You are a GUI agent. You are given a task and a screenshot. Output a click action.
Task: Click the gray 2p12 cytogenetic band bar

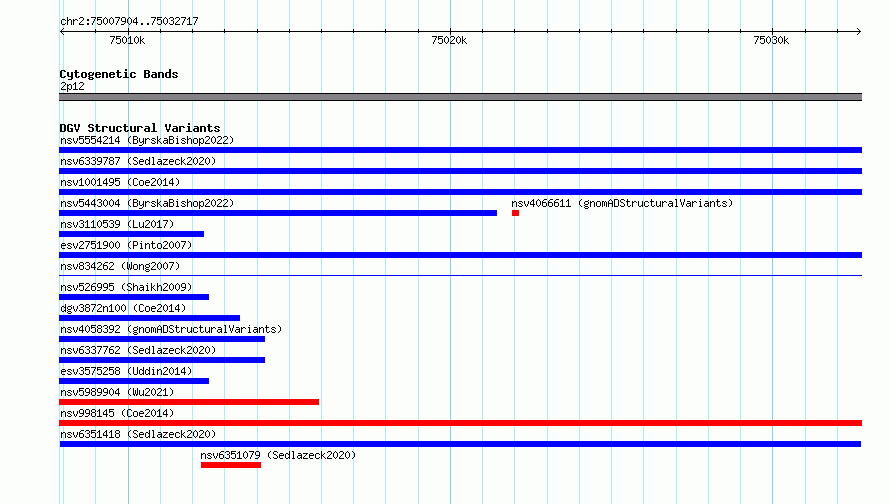coord(460,97)
